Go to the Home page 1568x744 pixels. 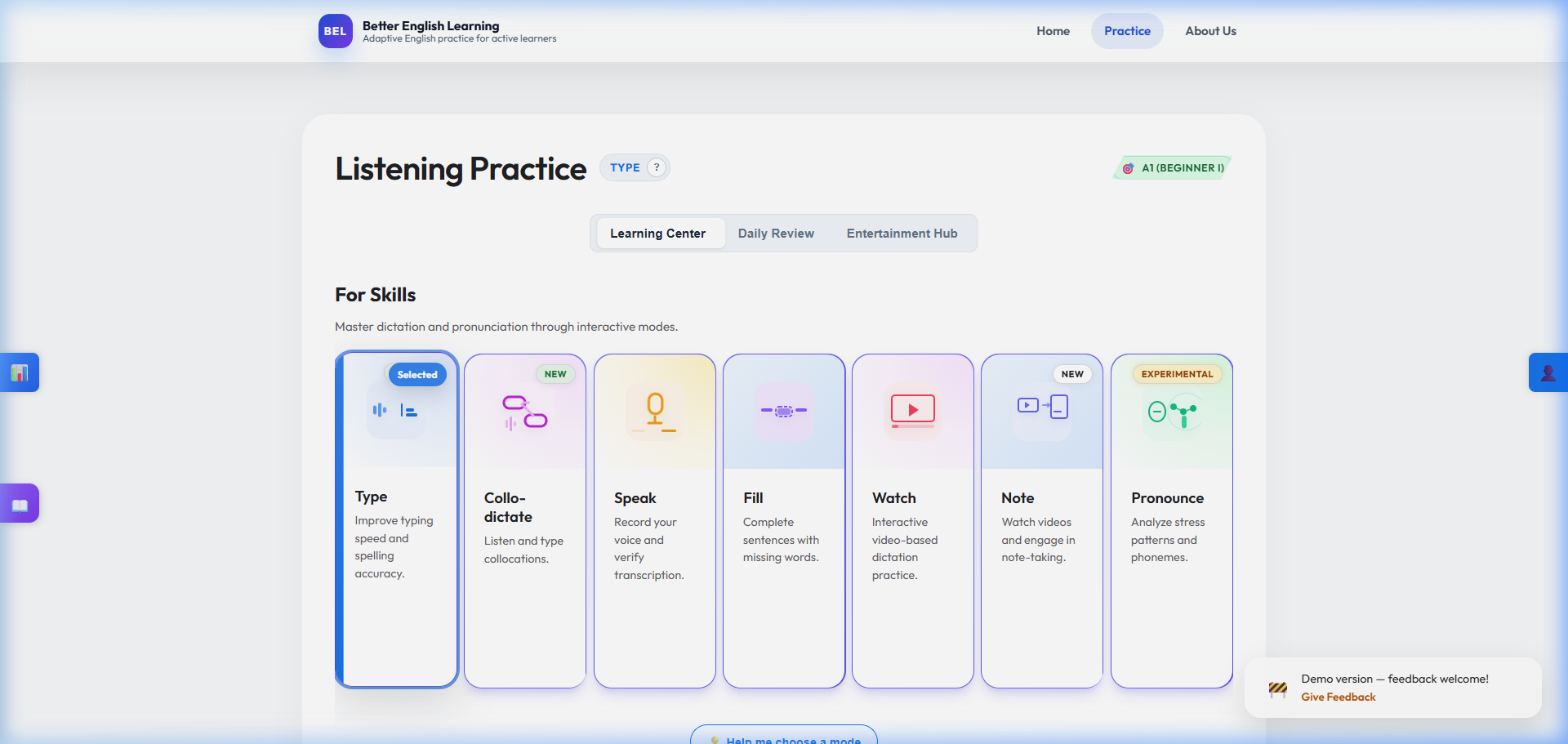1053,31
